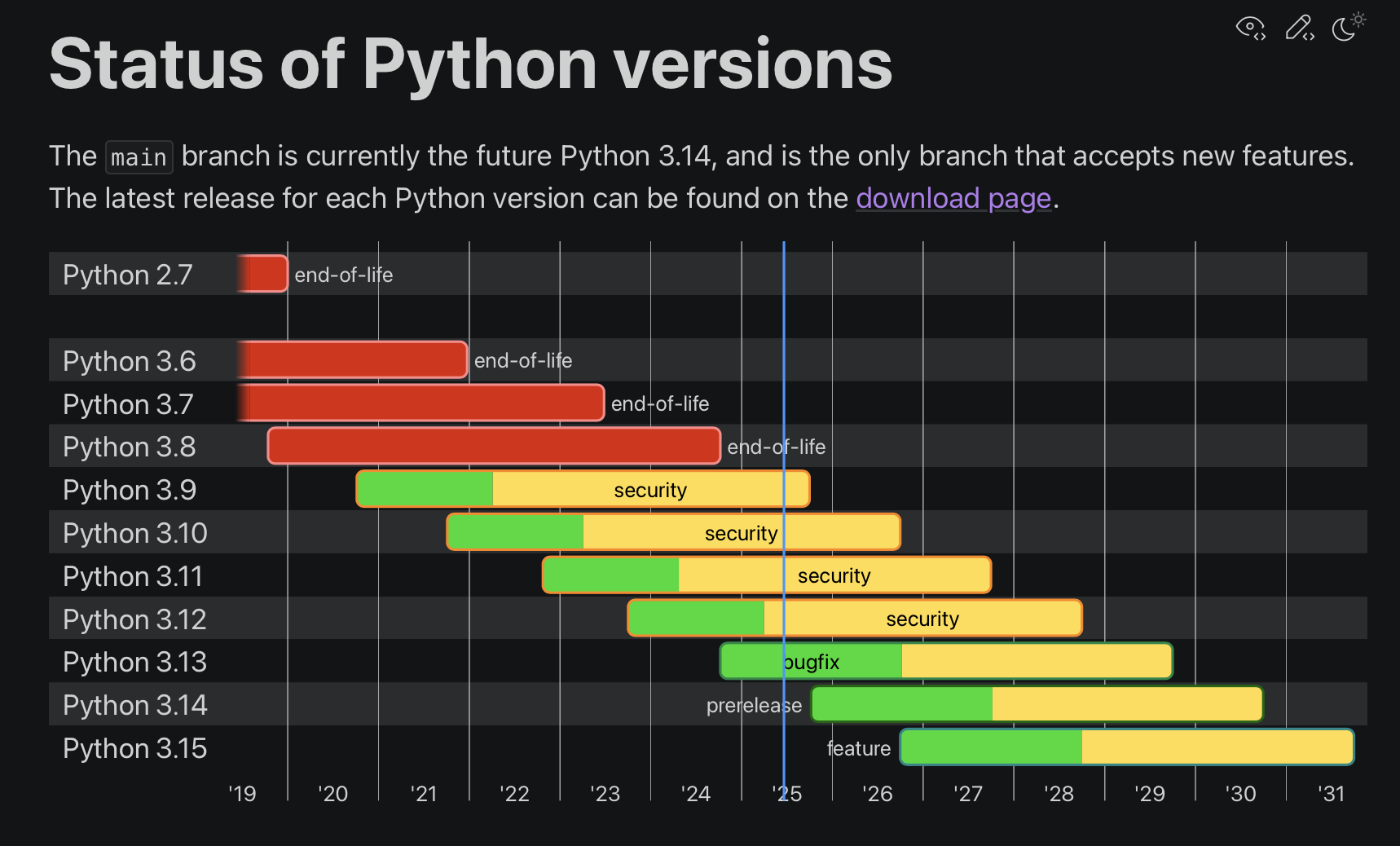Click the Python 2.7 end-of-life bar
1400x846 pixels.
click(x=262, y=274)
